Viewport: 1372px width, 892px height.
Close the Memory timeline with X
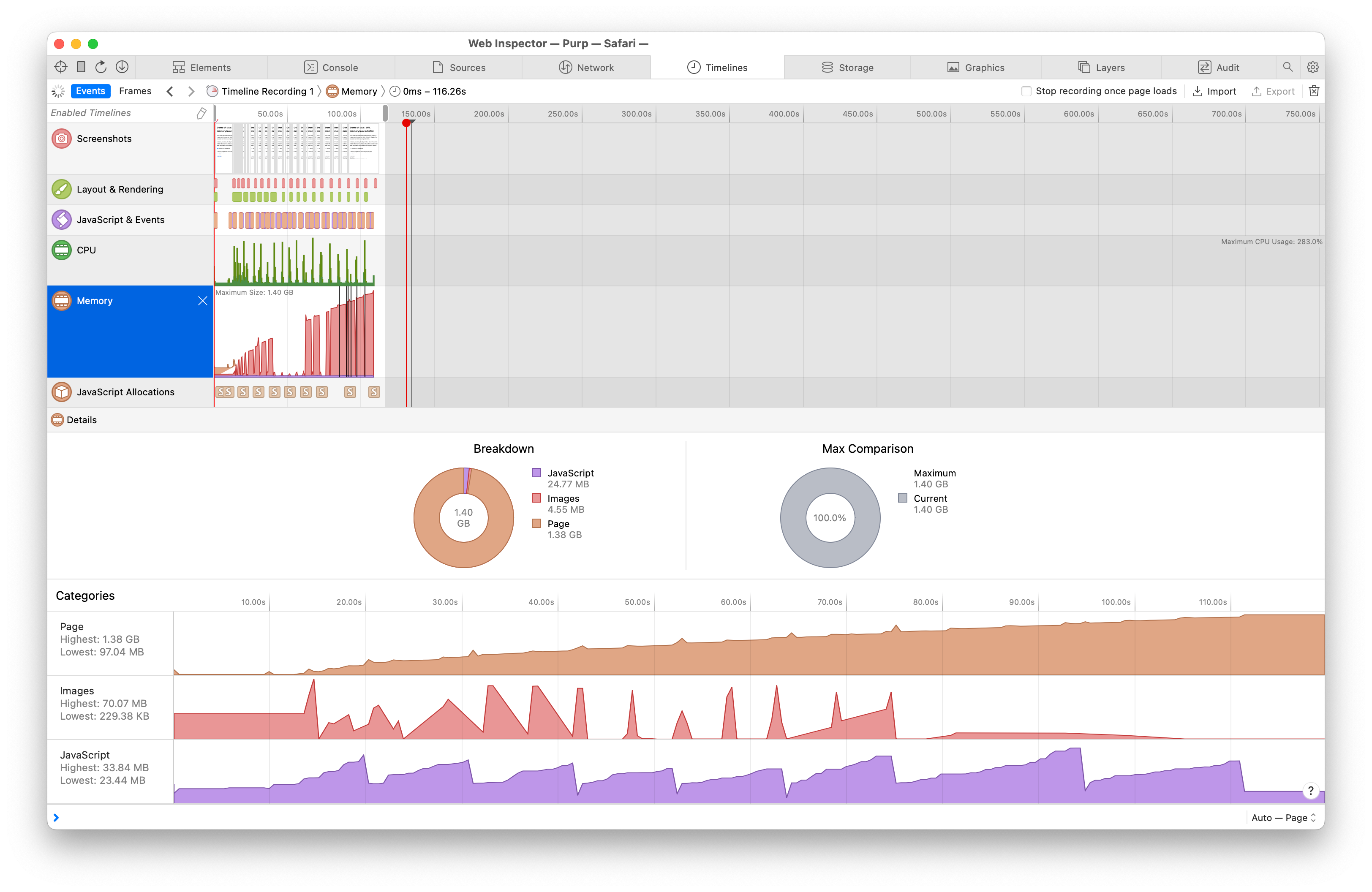pos(202,301)
